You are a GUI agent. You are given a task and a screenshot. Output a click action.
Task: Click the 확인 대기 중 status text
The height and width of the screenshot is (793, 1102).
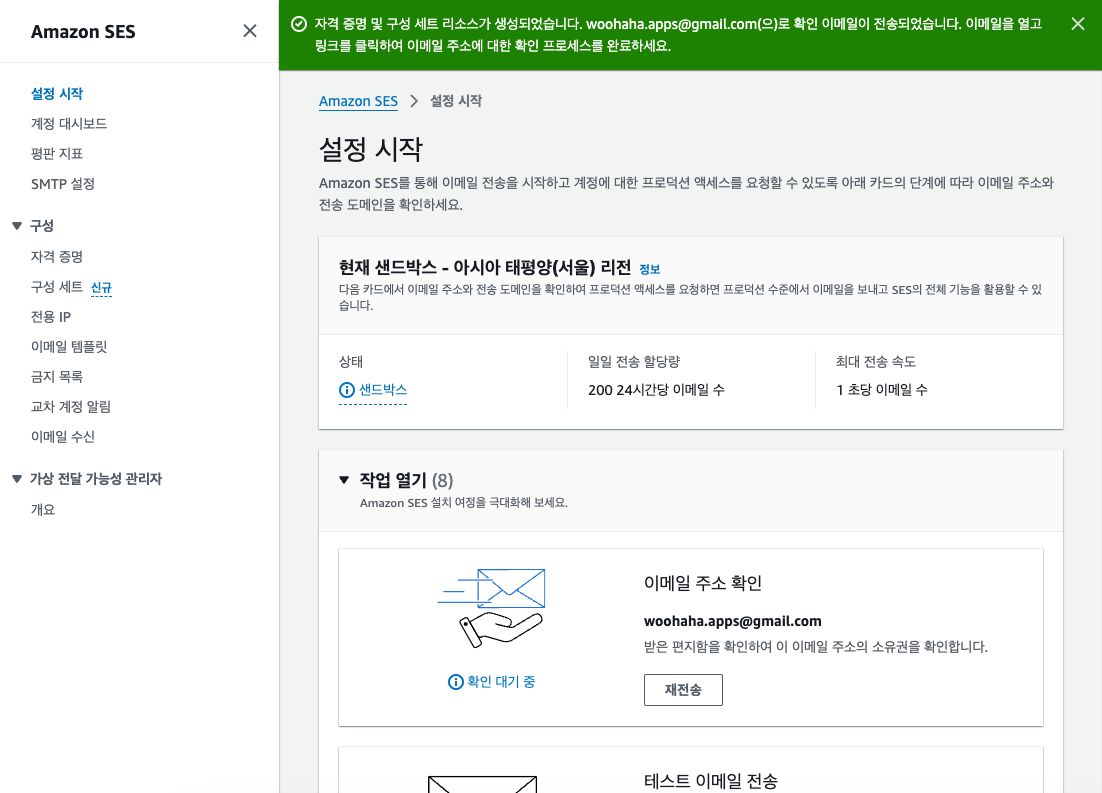tap(501, 682)
